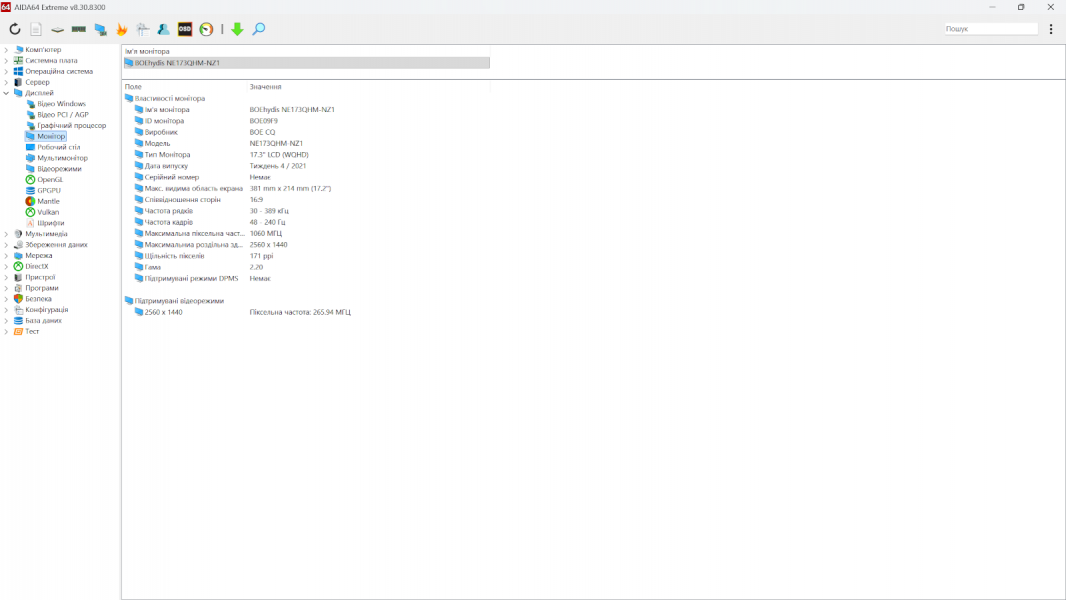Expand the Збереження даних node
This screenshot has width=1066, height=600.
point(6,245)
